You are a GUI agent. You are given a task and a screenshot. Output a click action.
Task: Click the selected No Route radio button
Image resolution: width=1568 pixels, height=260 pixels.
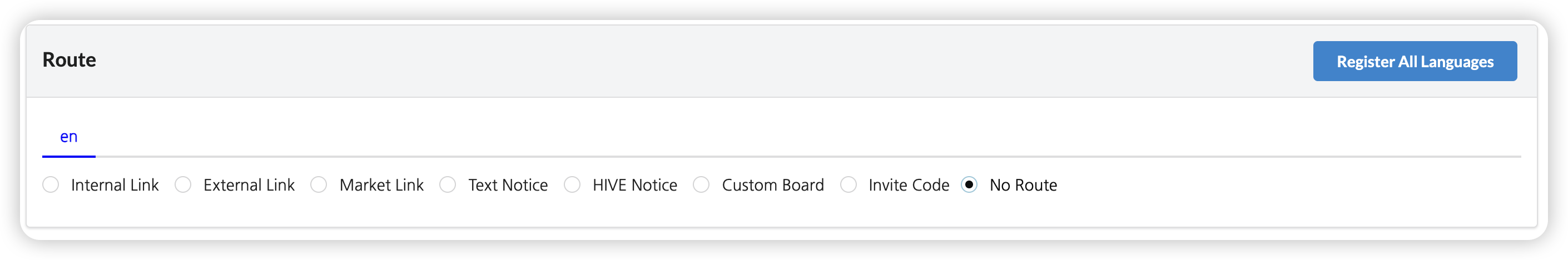point(969,184)
